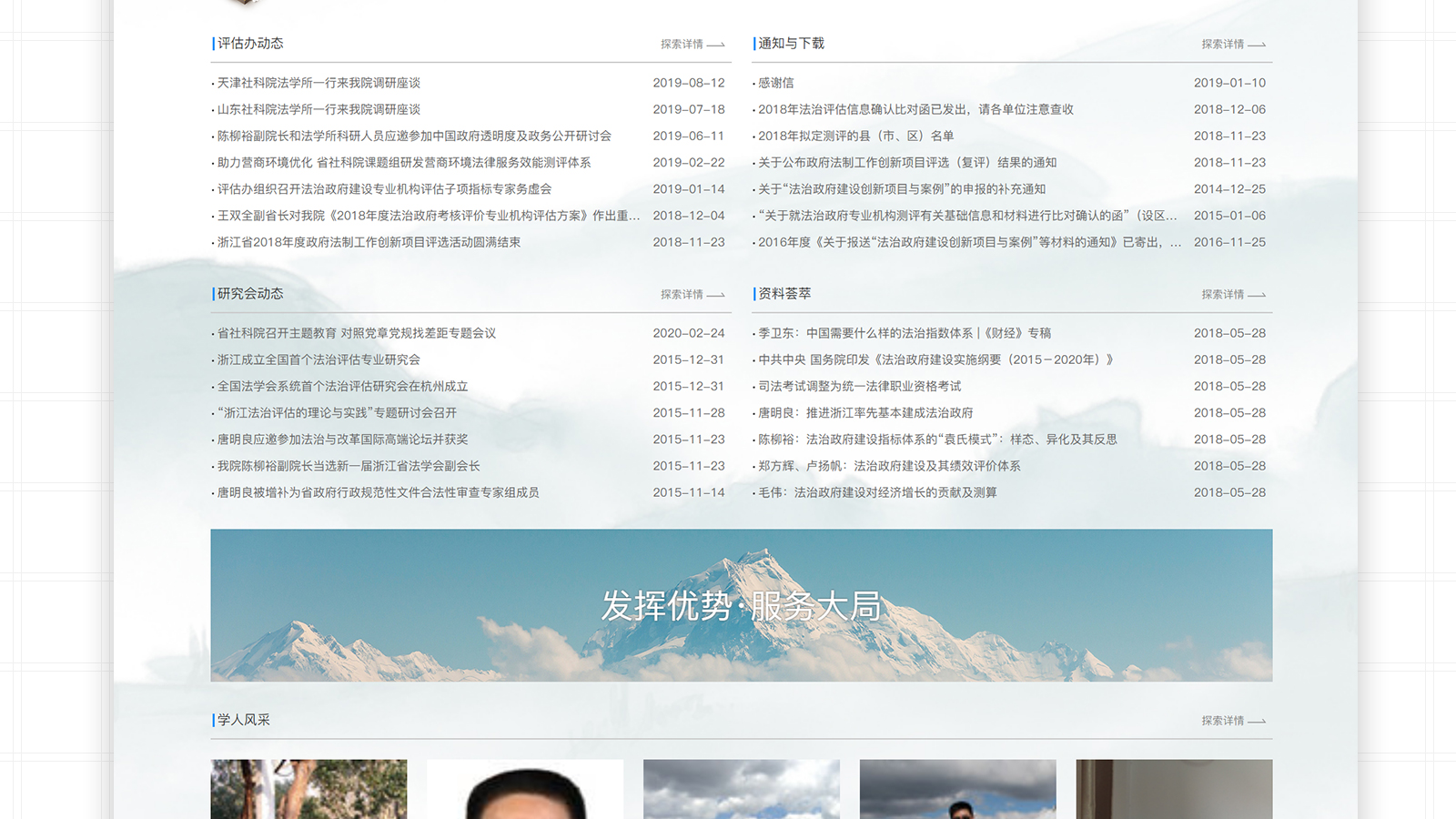Open 唐明良：推进浙江率先基本建成法治政府
The height and width of the screenshot is (819, 1456).
[x=865, y=412]
